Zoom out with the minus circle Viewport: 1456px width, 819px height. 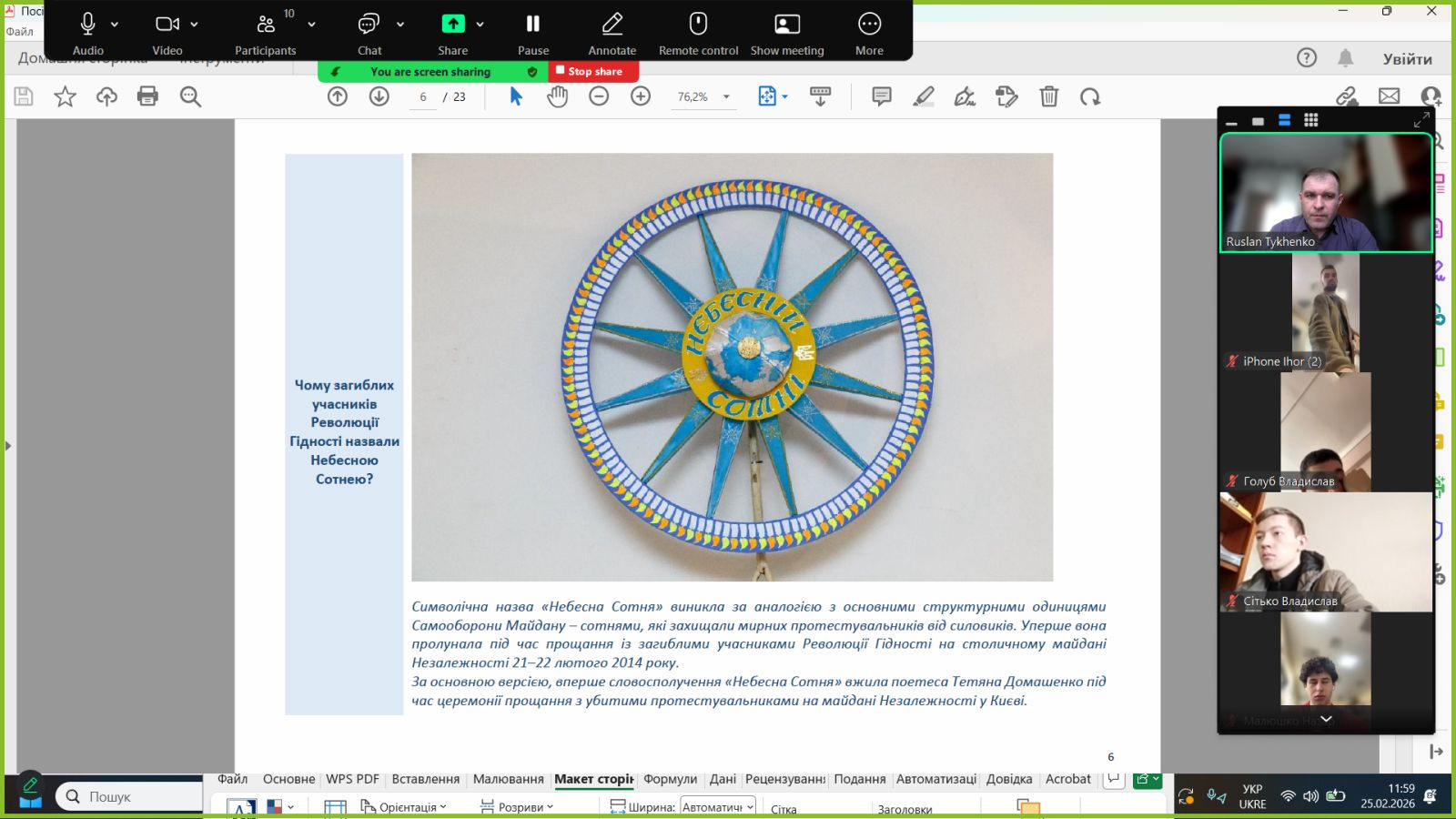coord(599,96)
